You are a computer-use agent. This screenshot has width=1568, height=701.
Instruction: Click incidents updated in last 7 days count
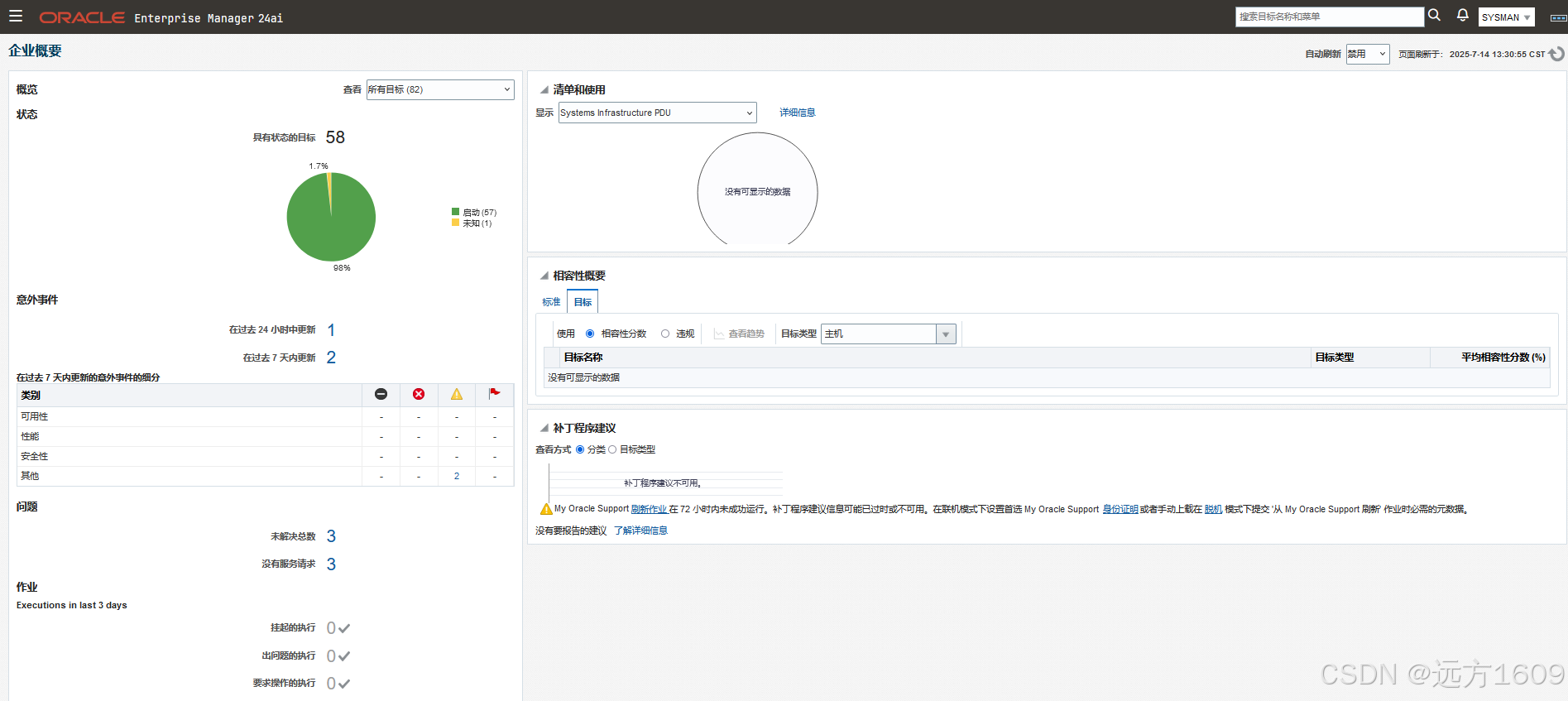tap(331, 358)
